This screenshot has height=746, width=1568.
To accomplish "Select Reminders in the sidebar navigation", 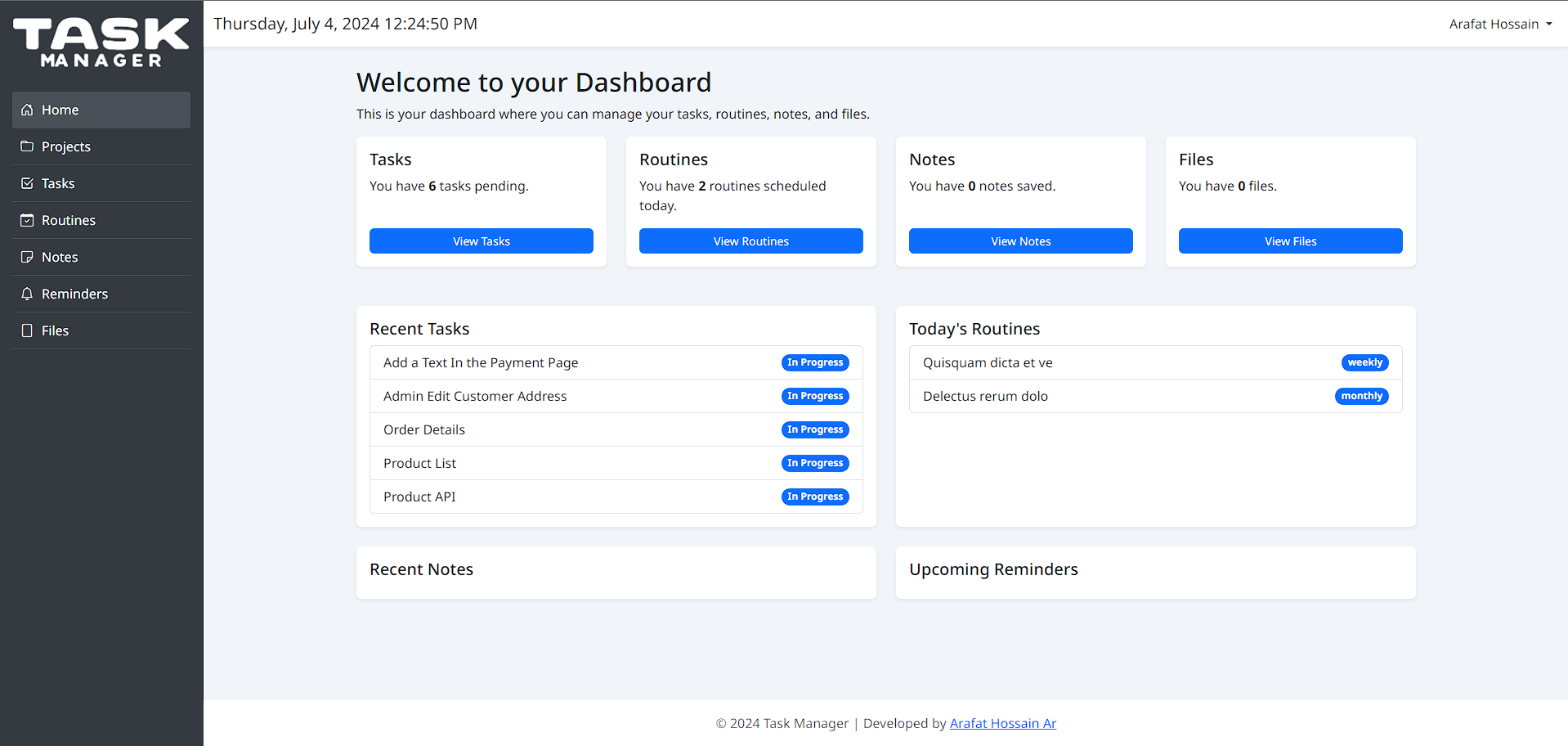I will [x=74, y=294].
